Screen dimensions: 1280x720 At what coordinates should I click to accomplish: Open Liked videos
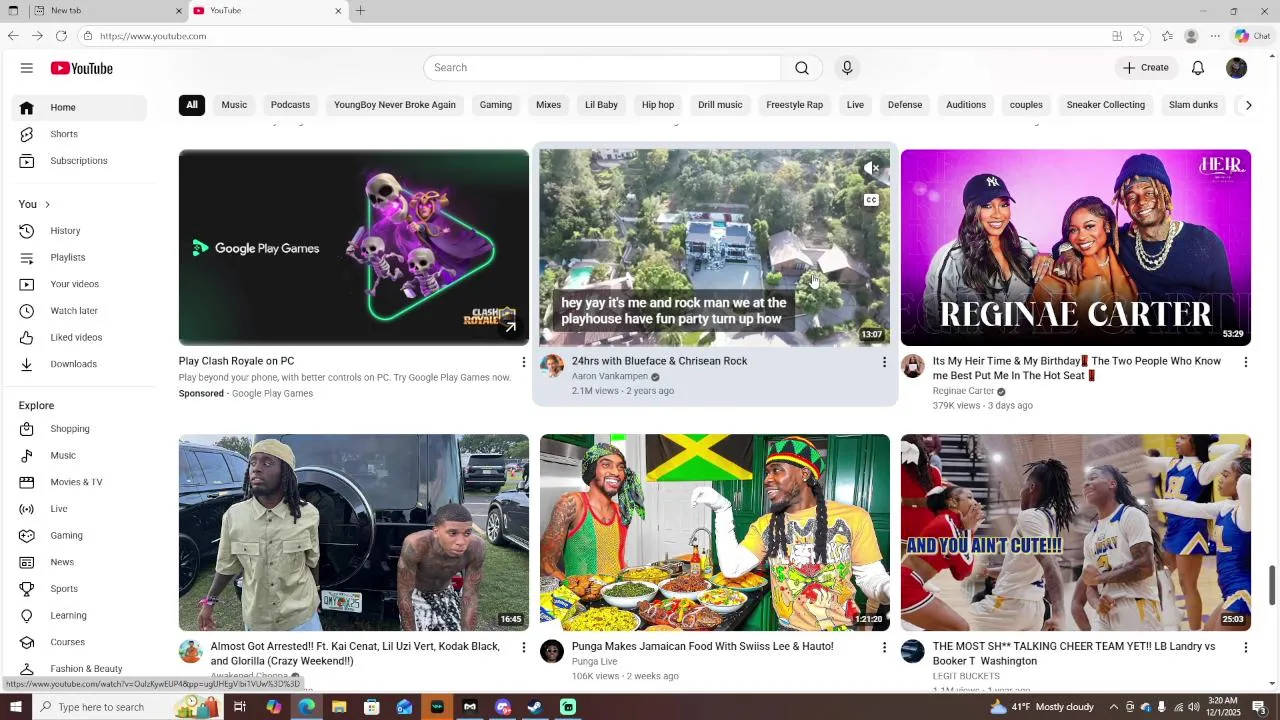[76, 338]
